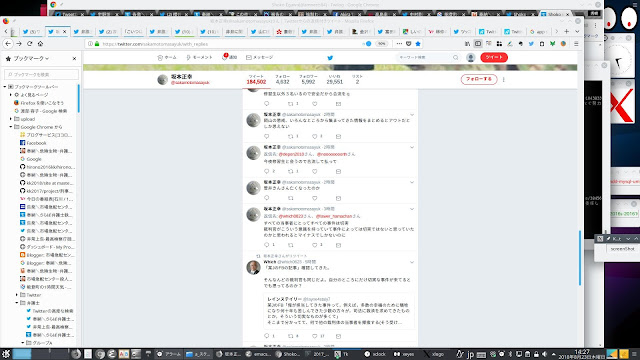Screen dimensions: 640x360
Task: Click the @sakamotomasayuk profile handle
Action: pos(190,83)
